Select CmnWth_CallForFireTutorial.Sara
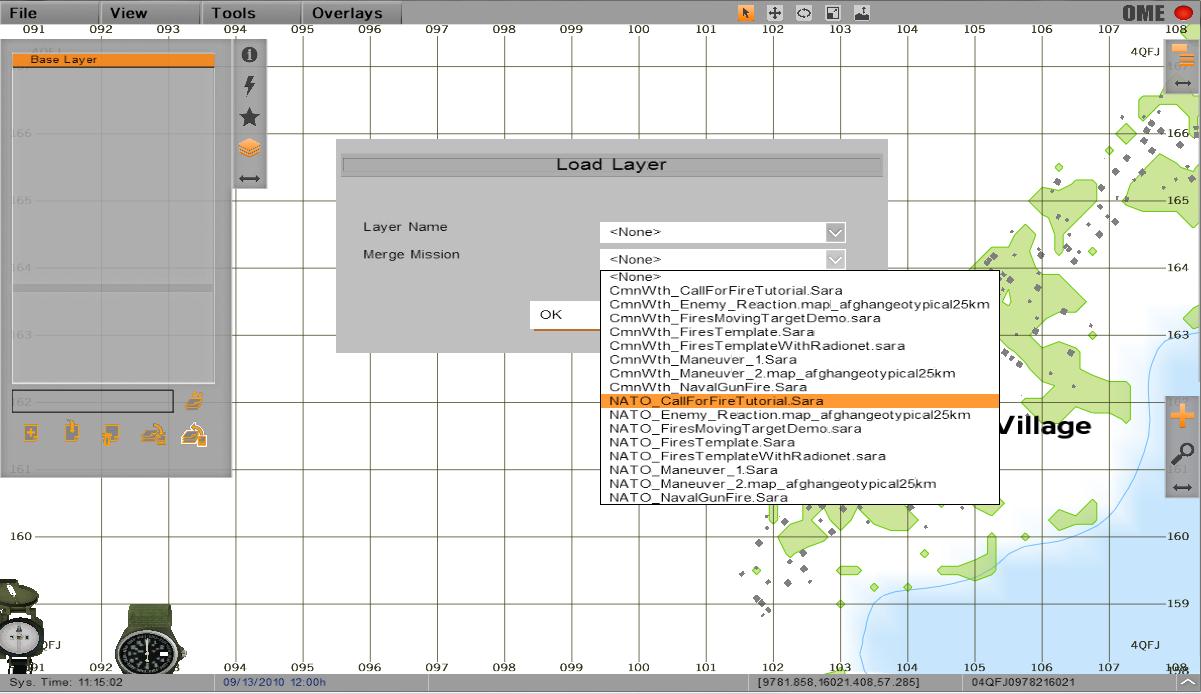The width and height of the screenshot is (1201, 694). pyautogui.click(x=800, y=291)
